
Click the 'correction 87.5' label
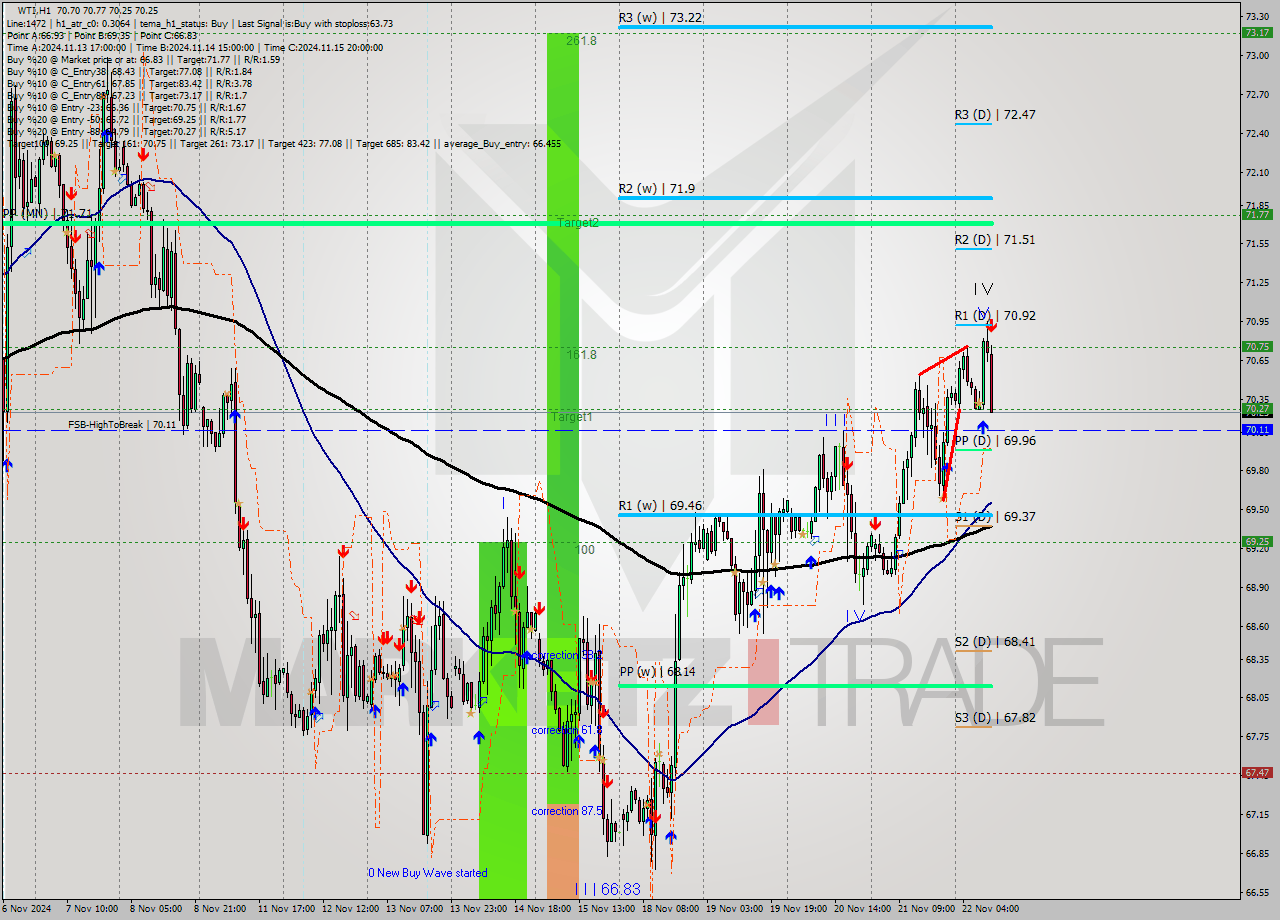click(567, 811)
